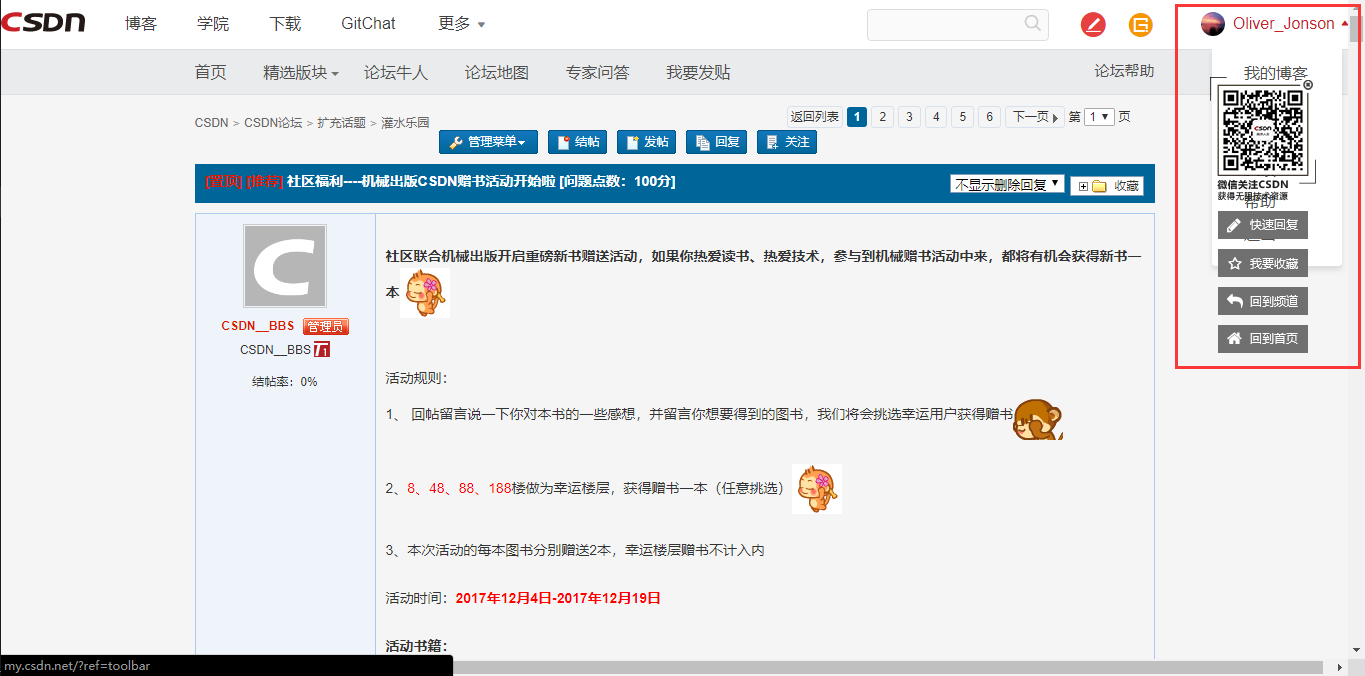Go to page 5 of thread

click(x=962, y=117)
